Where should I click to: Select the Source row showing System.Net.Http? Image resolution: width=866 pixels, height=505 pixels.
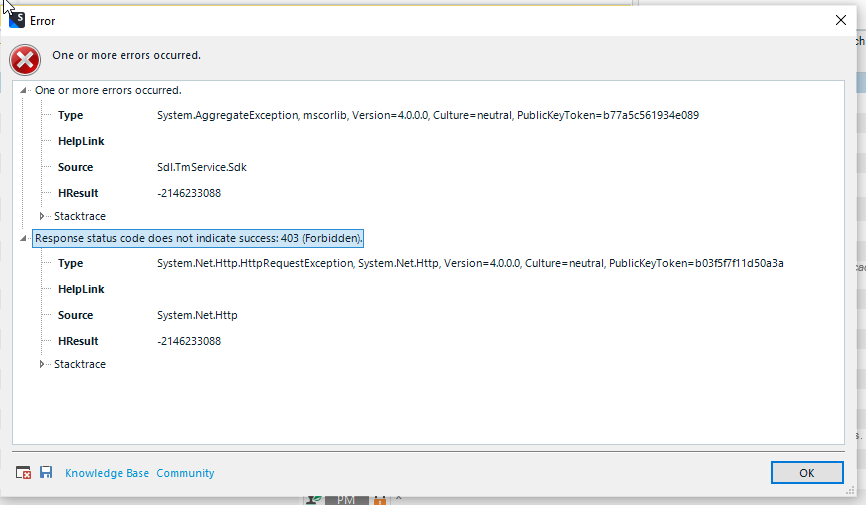coord(197,315)
